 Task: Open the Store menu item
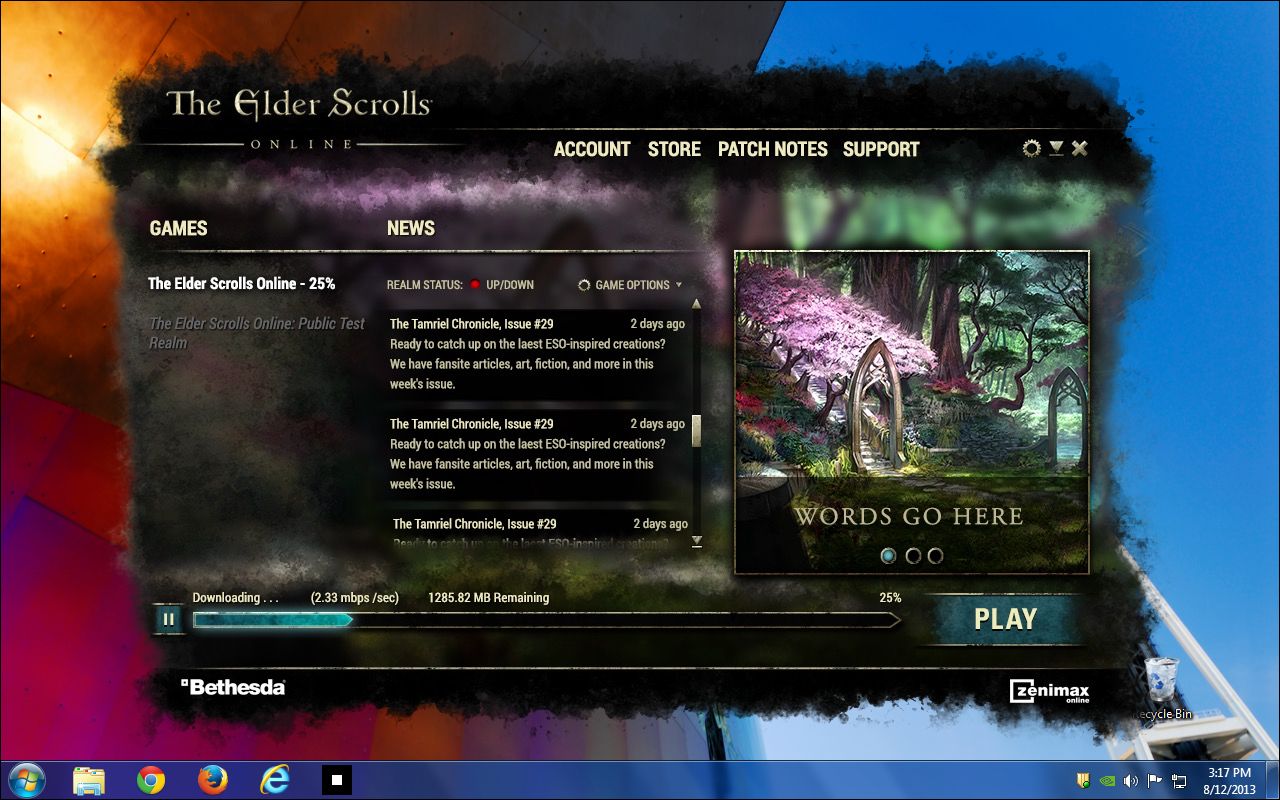click(x=674, y=149)
